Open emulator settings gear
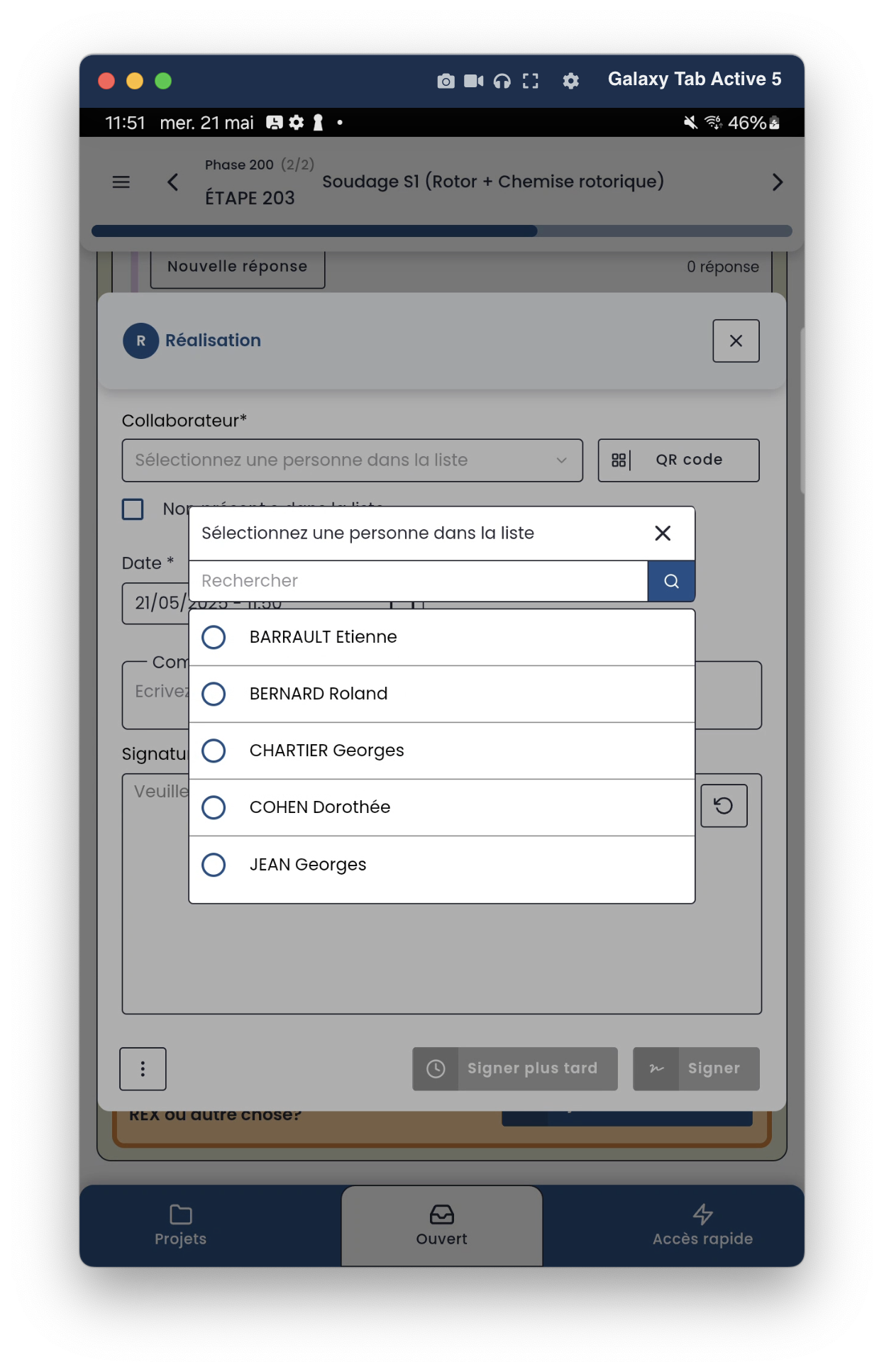Screen dimensions: 884x1372 (x=570, y=82)
